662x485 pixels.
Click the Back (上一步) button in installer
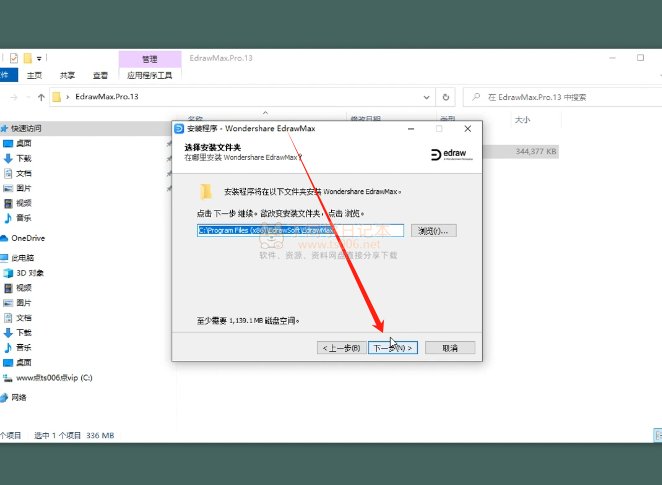[x=341, y=348]
